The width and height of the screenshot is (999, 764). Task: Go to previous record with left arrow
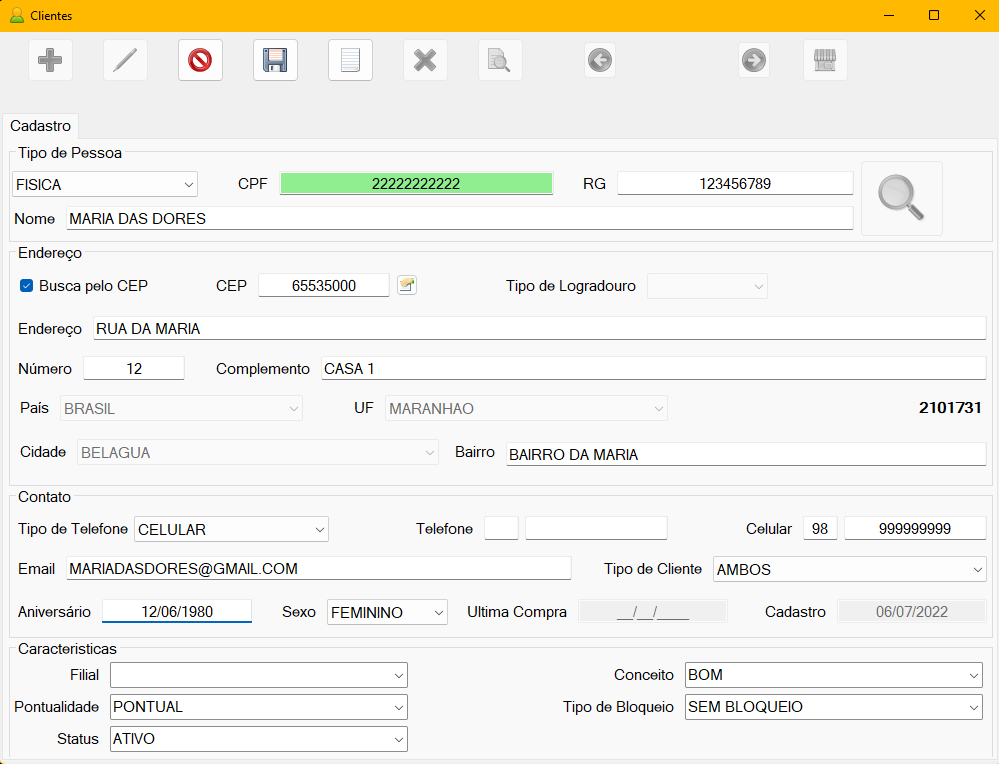pyautogui.click(x=600, y=60)
